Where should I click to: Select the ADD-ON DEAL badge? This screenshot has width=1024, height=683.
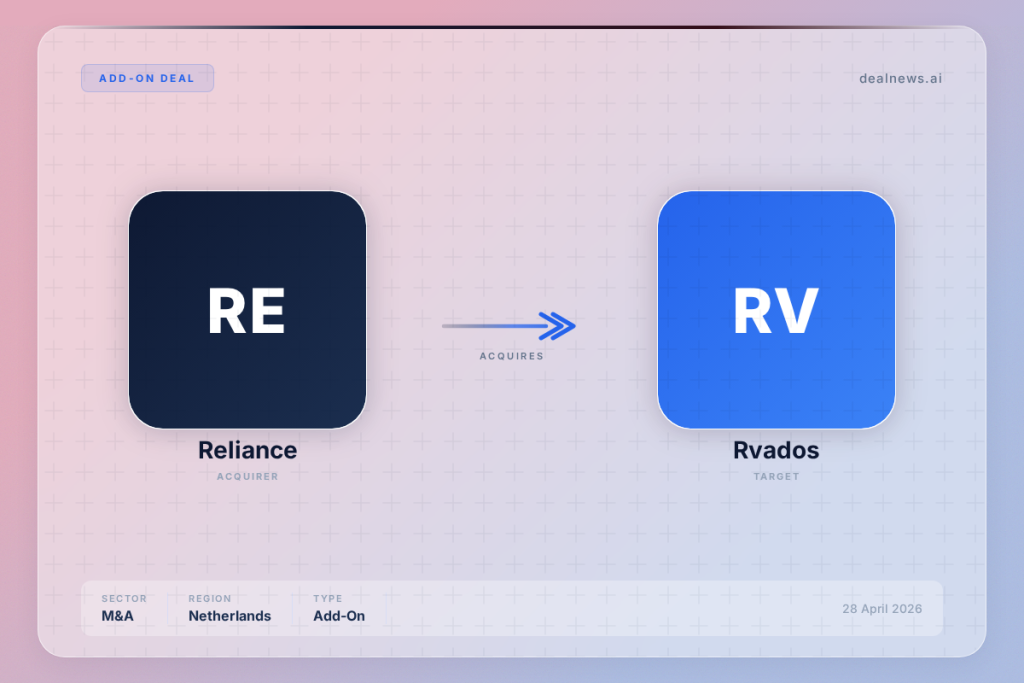[x=147, y=78]
